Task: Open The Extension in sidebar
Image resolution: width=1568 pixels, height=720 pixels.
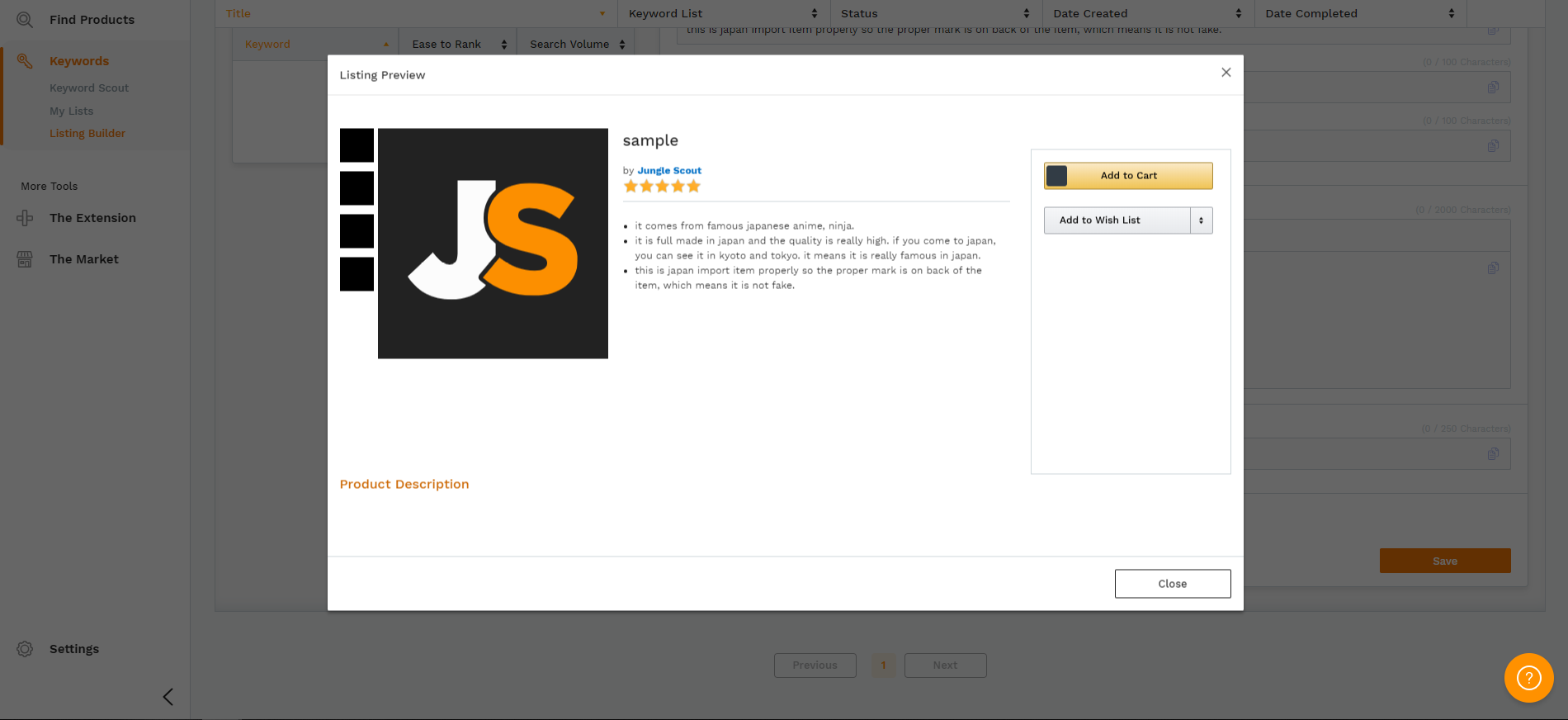Action: pos(92,218)
